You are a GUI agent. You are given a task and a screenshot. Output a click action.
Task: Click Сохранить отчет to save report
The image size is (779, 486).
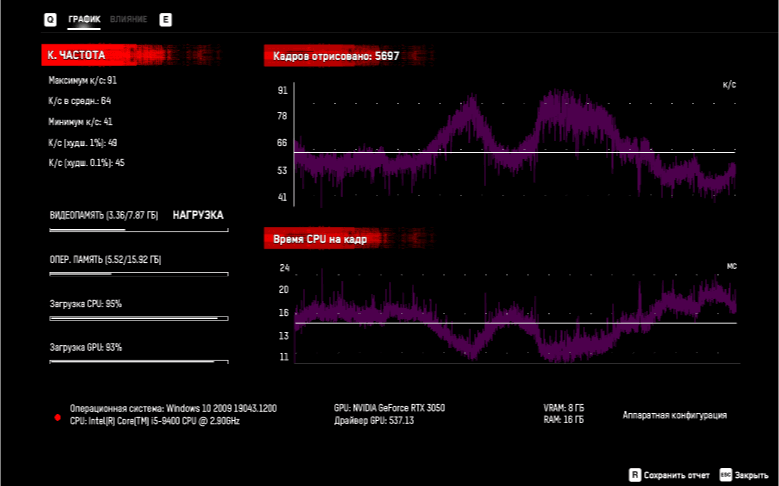pos(676,475)
